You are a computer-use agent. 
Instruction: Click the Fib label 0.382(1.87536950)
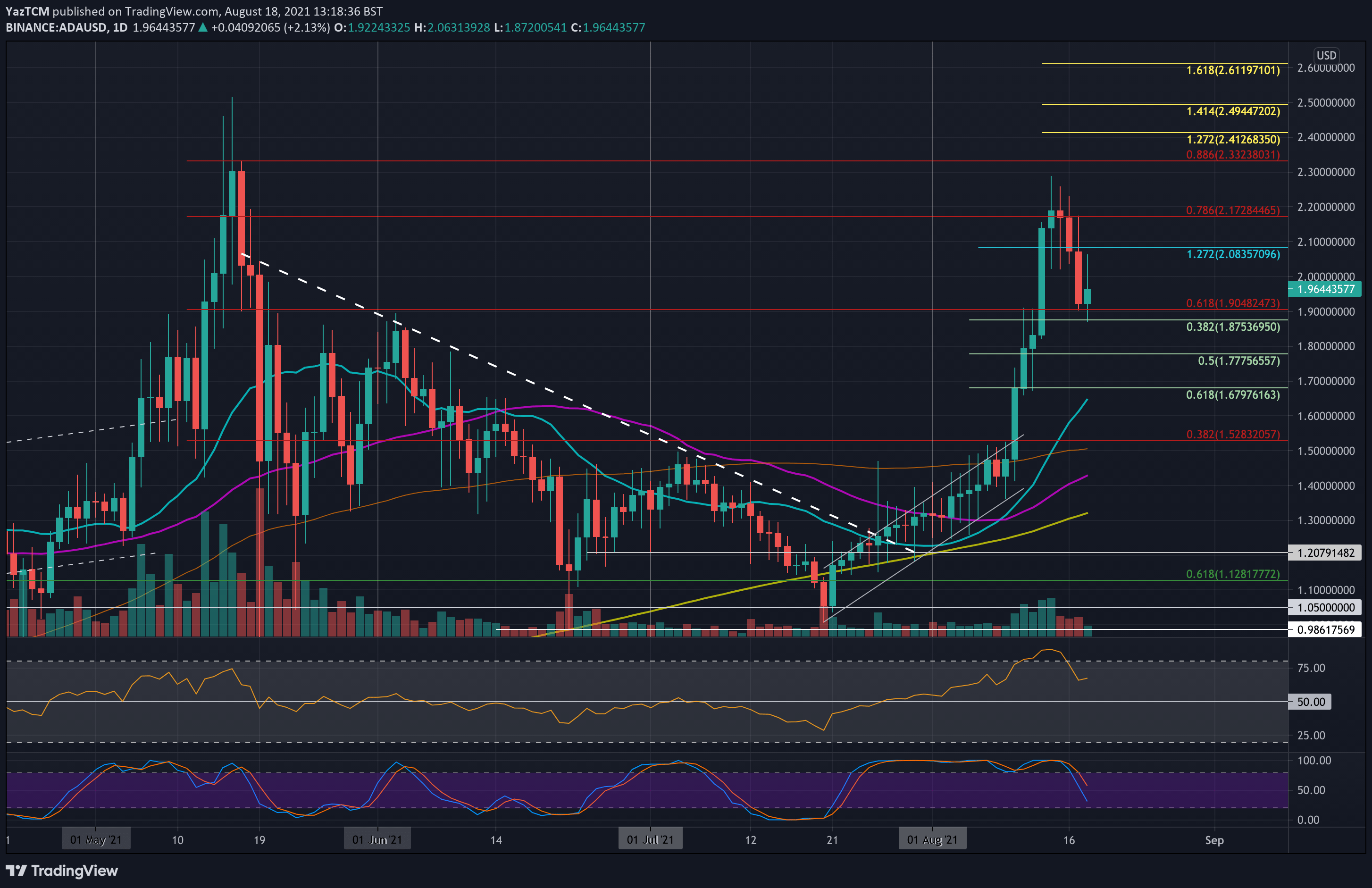[x=1232, y=327]
